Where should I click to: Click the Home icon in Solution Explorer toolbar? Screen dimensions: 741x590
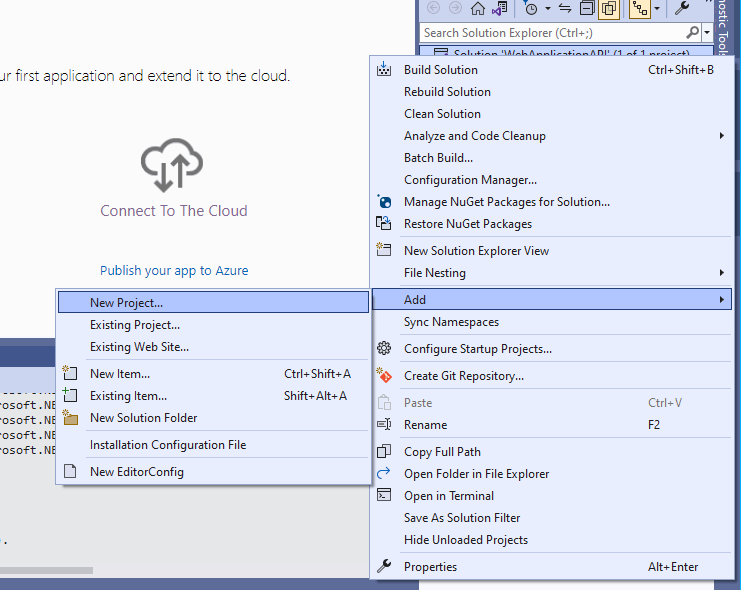(478, 8)
